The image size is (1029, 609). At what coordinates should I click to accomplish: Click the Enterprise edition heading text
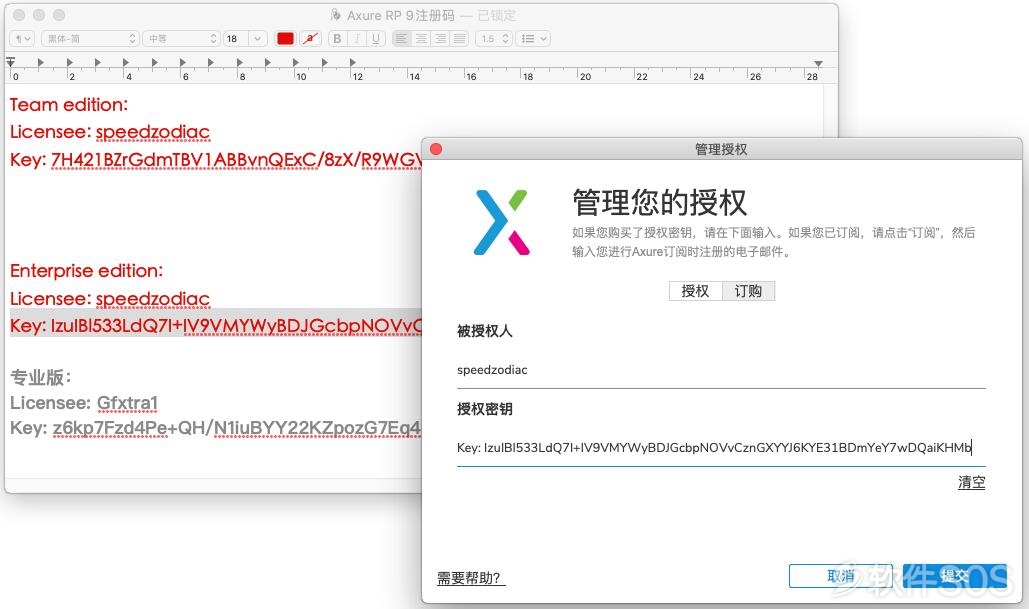click(x=87, y=271)
